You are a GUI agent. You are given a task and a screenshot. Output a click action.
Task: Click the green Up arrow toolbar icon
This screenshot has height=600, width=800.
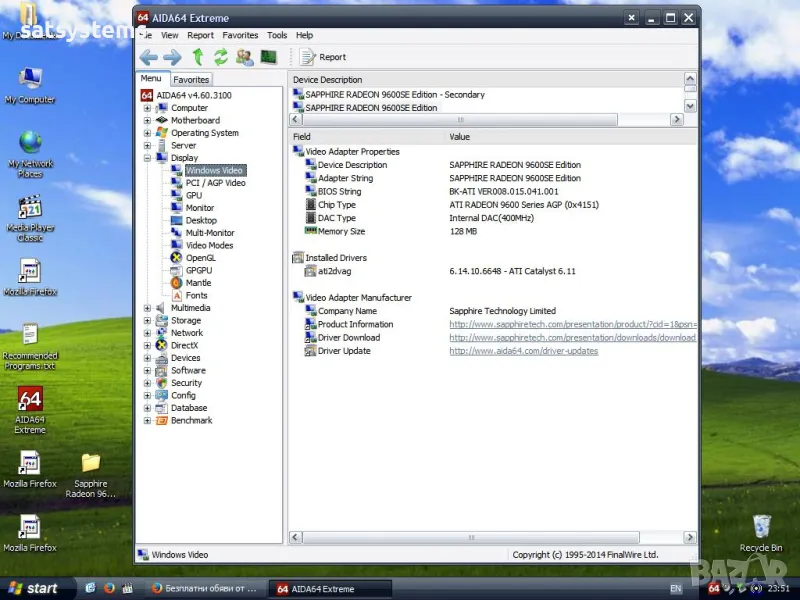click(198, 57)
